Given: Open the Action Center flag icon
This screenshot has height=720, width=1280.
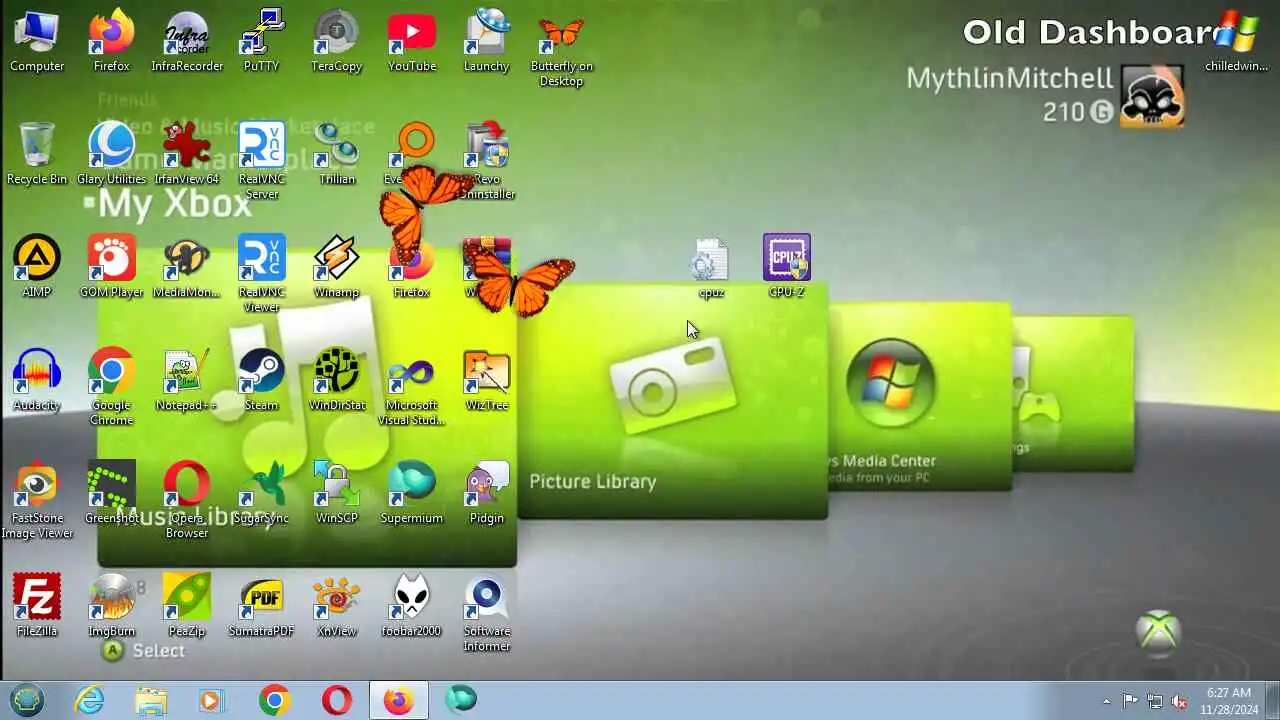Looking at the screenshot, I should 1130,701.
